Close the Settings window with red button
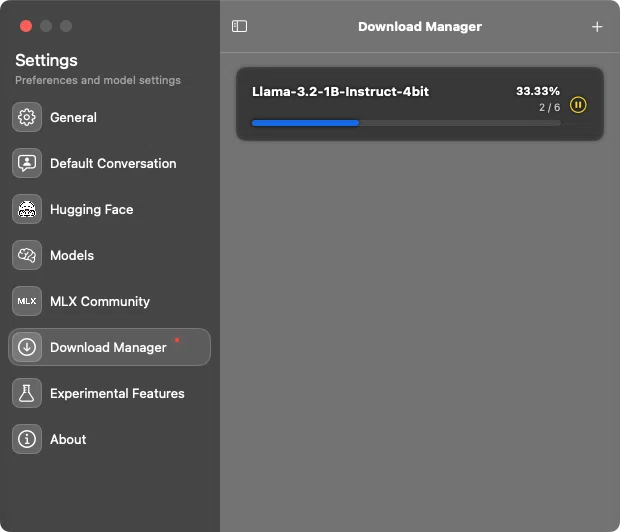Screen dimensions: 620x532 pos(26,26)
